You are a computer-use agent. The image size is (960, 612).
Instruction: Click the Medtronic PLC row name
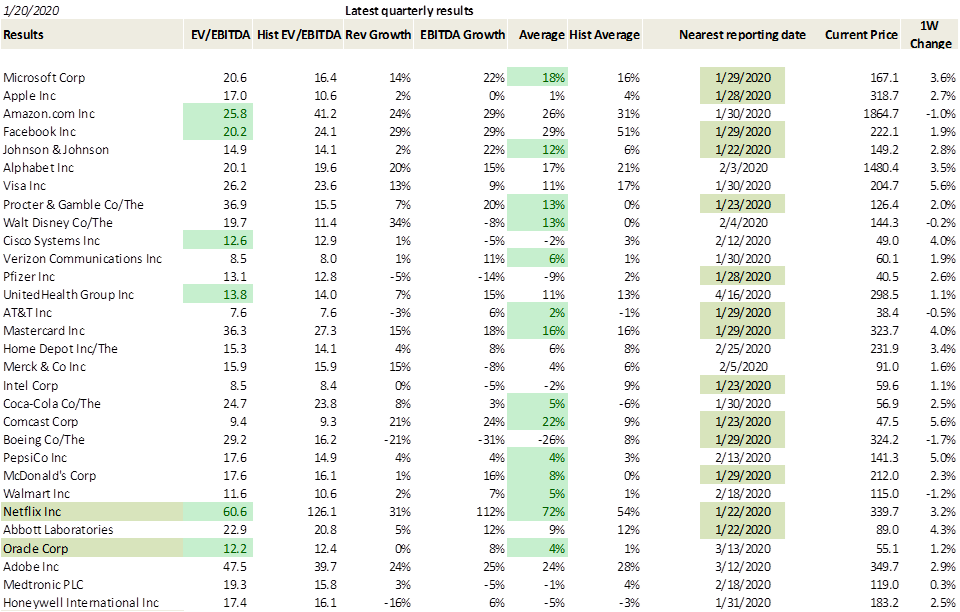43,584
